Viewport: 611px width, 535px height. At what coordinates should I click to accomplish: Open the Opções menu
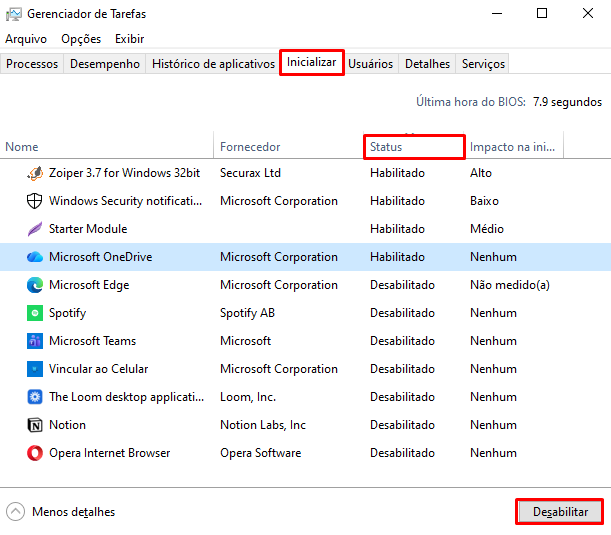[x=81, y=39]
